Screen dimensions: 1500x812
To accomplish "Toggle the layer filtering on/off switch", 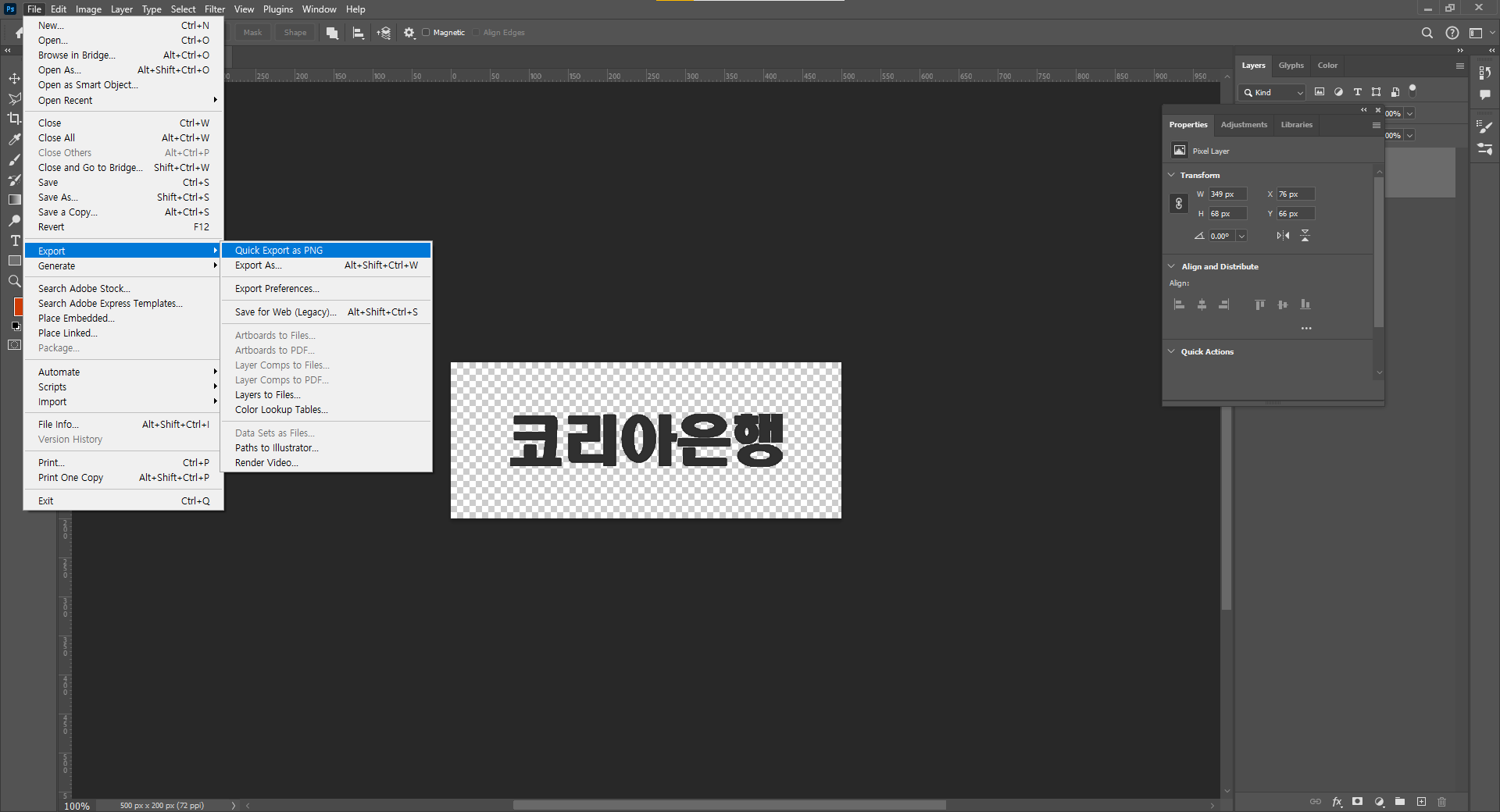I will tap(1412, 91).
